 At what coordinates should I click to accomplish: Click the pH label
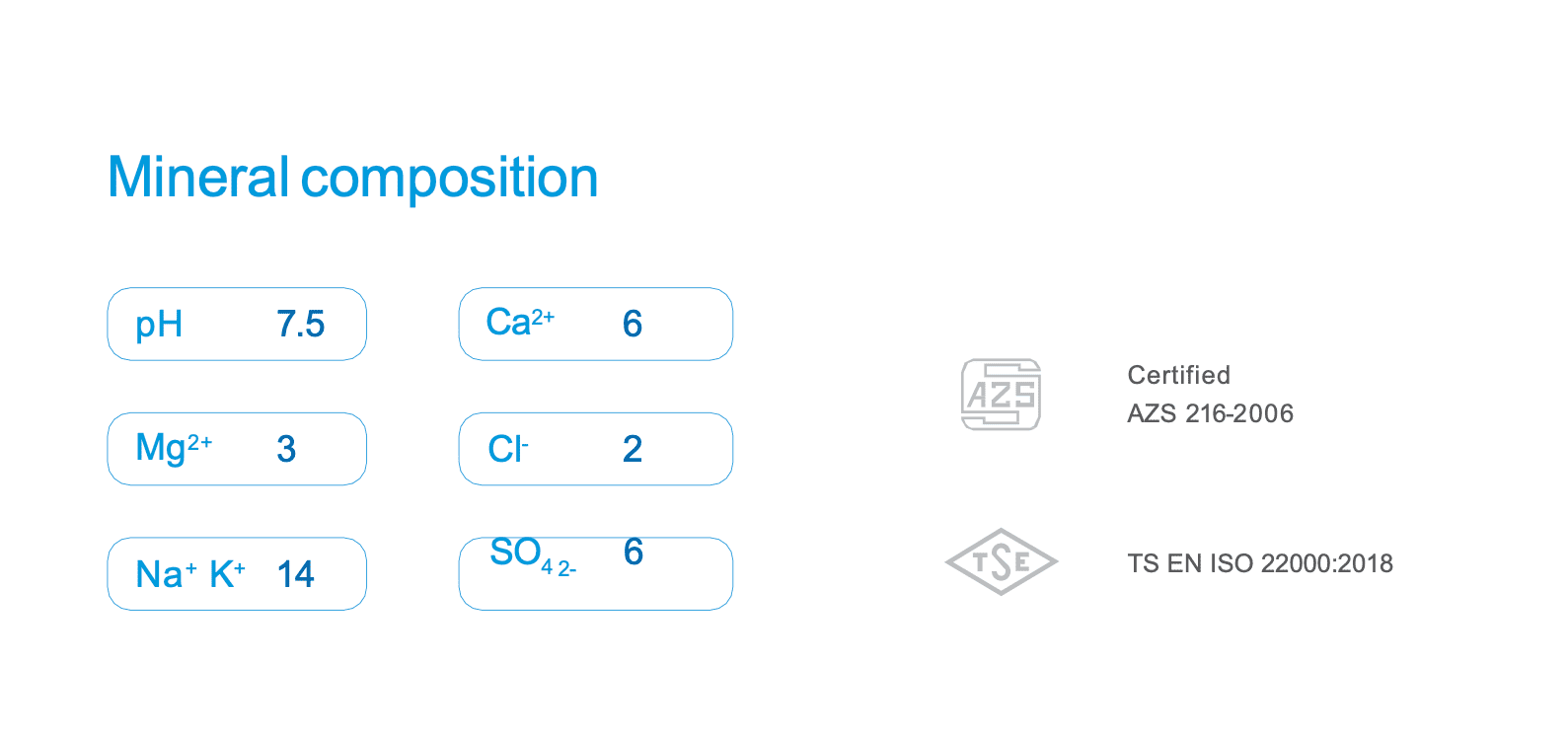(x=159, y=325)
